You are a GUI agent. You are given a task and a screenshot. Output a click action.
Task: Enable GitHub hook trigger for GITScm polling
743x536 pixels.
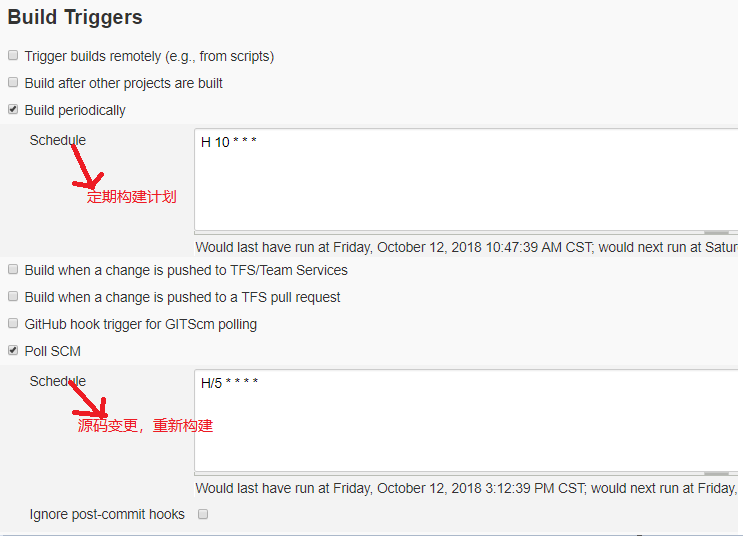(x=13, y=324)
